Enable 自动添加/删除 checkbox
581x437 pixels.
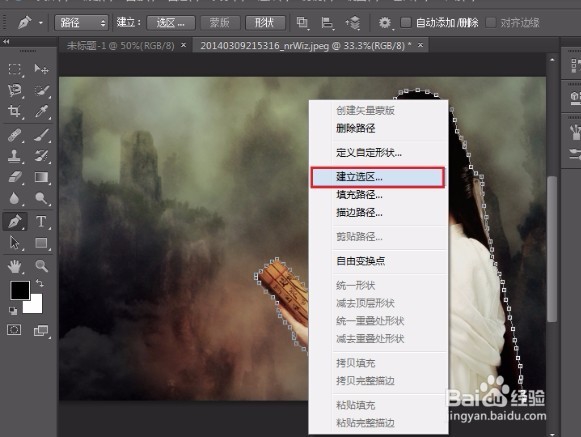[406, 23]
